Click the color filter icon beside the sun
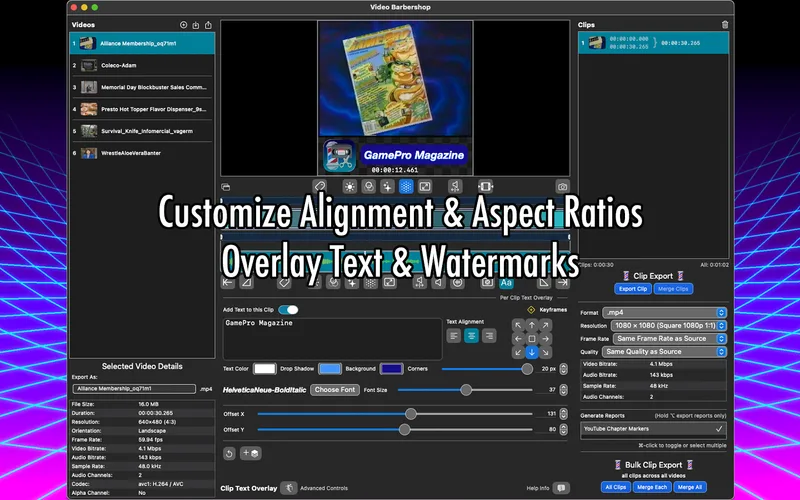 368,187
